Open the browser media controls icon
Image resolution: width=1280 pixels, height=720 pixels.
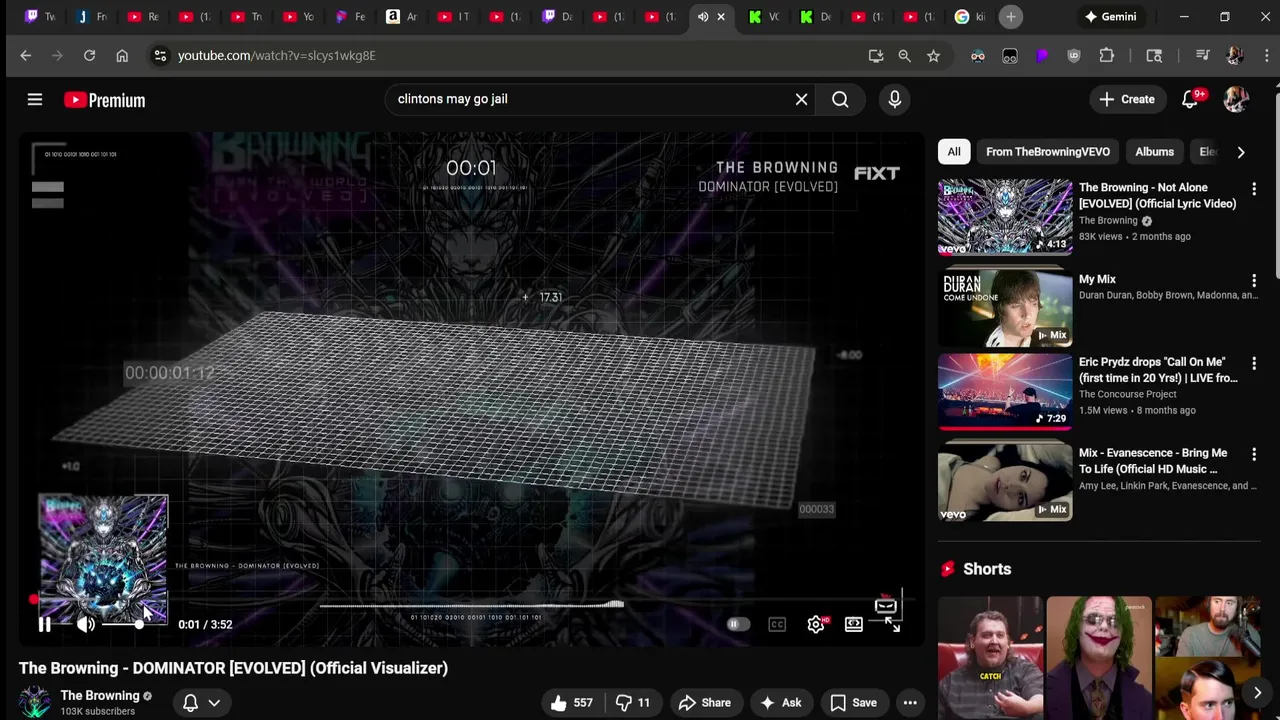coord(1202,56)
